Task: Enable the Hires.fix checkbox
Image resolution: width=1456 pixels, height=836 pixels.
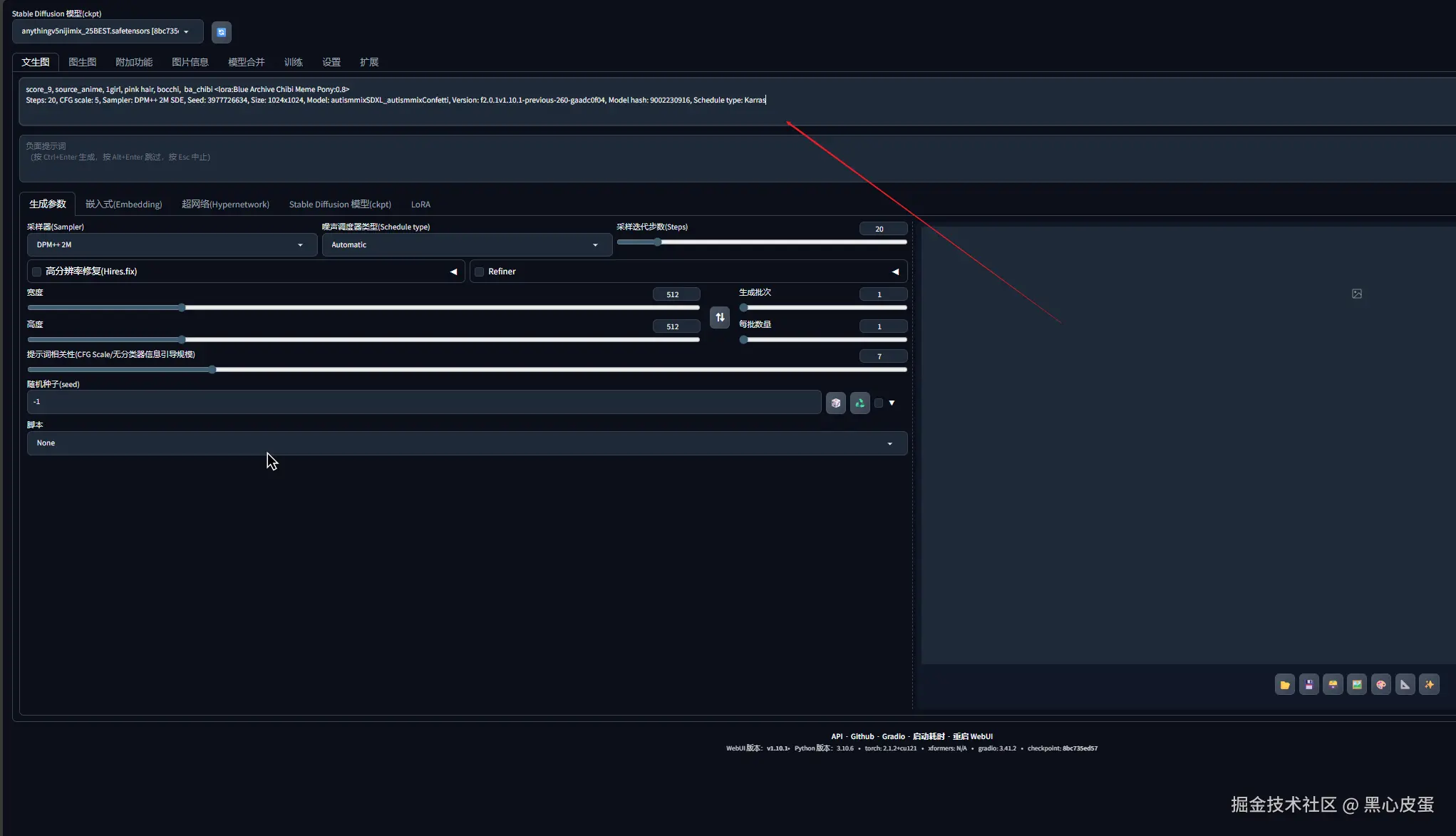Action: [37, 272]
